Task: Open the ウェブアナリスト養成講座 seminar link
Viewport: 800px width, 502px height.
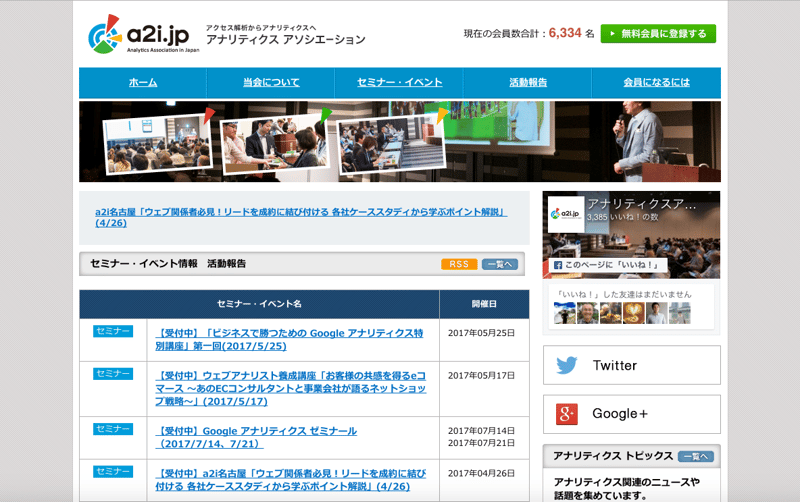Action: pos(291,389)
